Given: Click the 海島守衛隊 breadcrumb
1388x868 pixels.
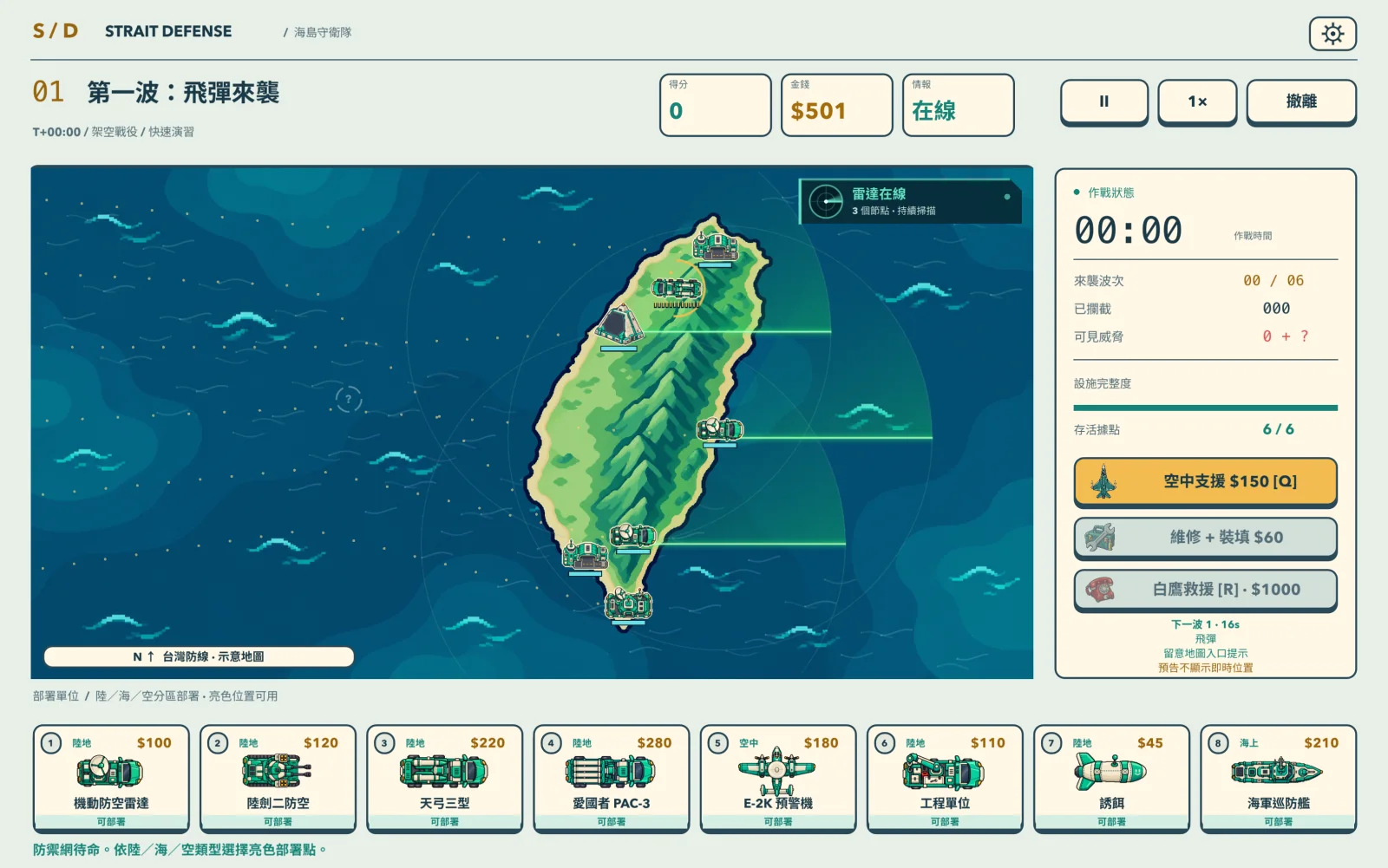Looking at the screenshot, I should pos(322,32).
